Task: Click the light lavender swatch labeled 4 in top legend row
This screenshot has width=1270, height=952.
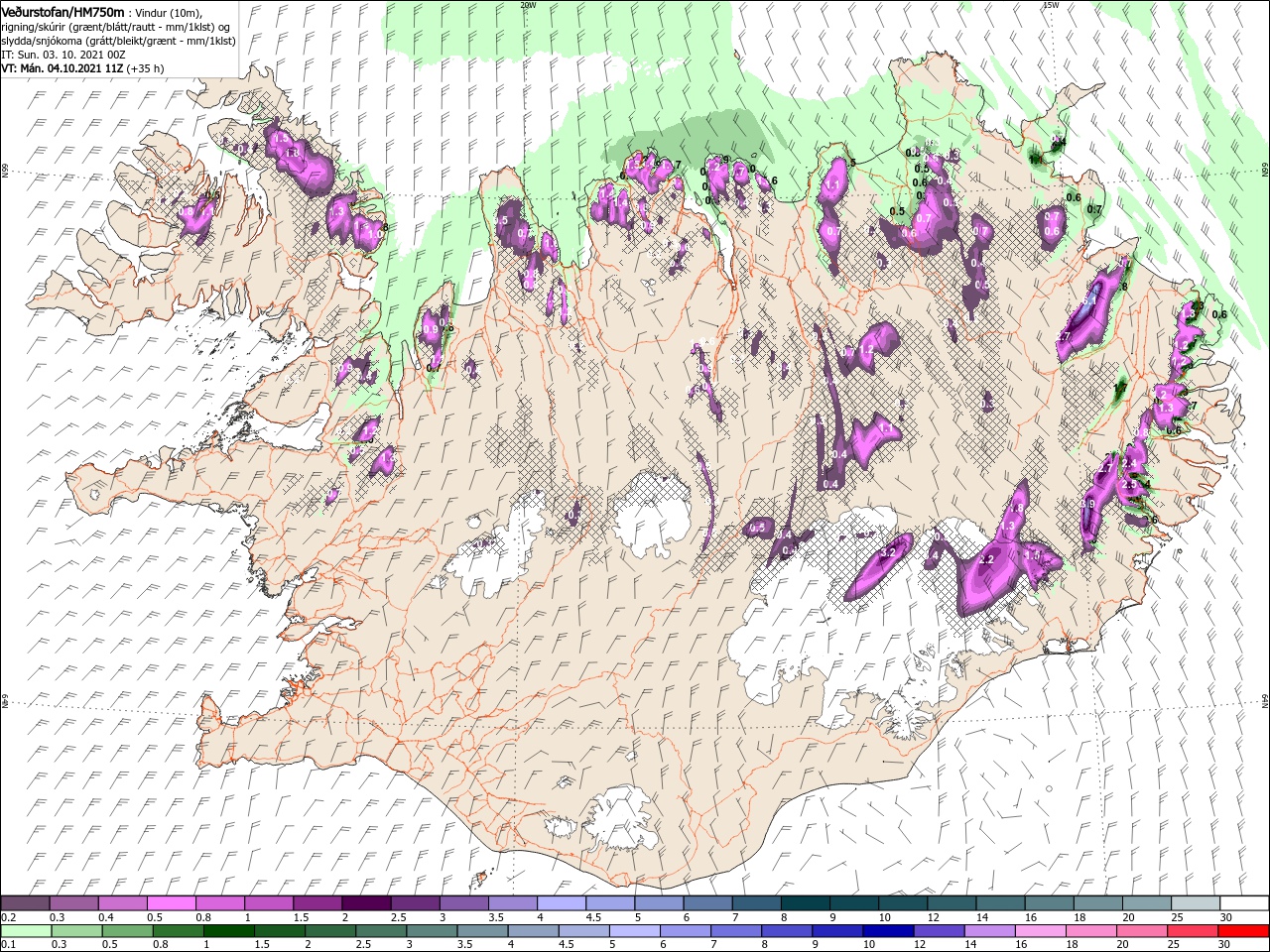Action: pos(561,903)
